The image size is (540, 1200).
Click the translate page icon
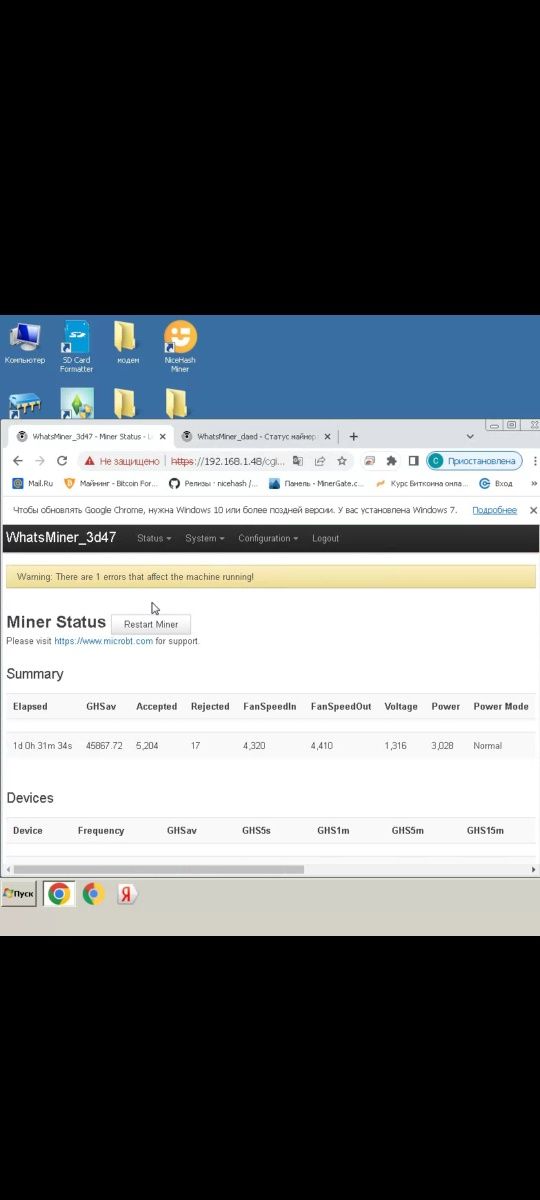click(297, 461)
